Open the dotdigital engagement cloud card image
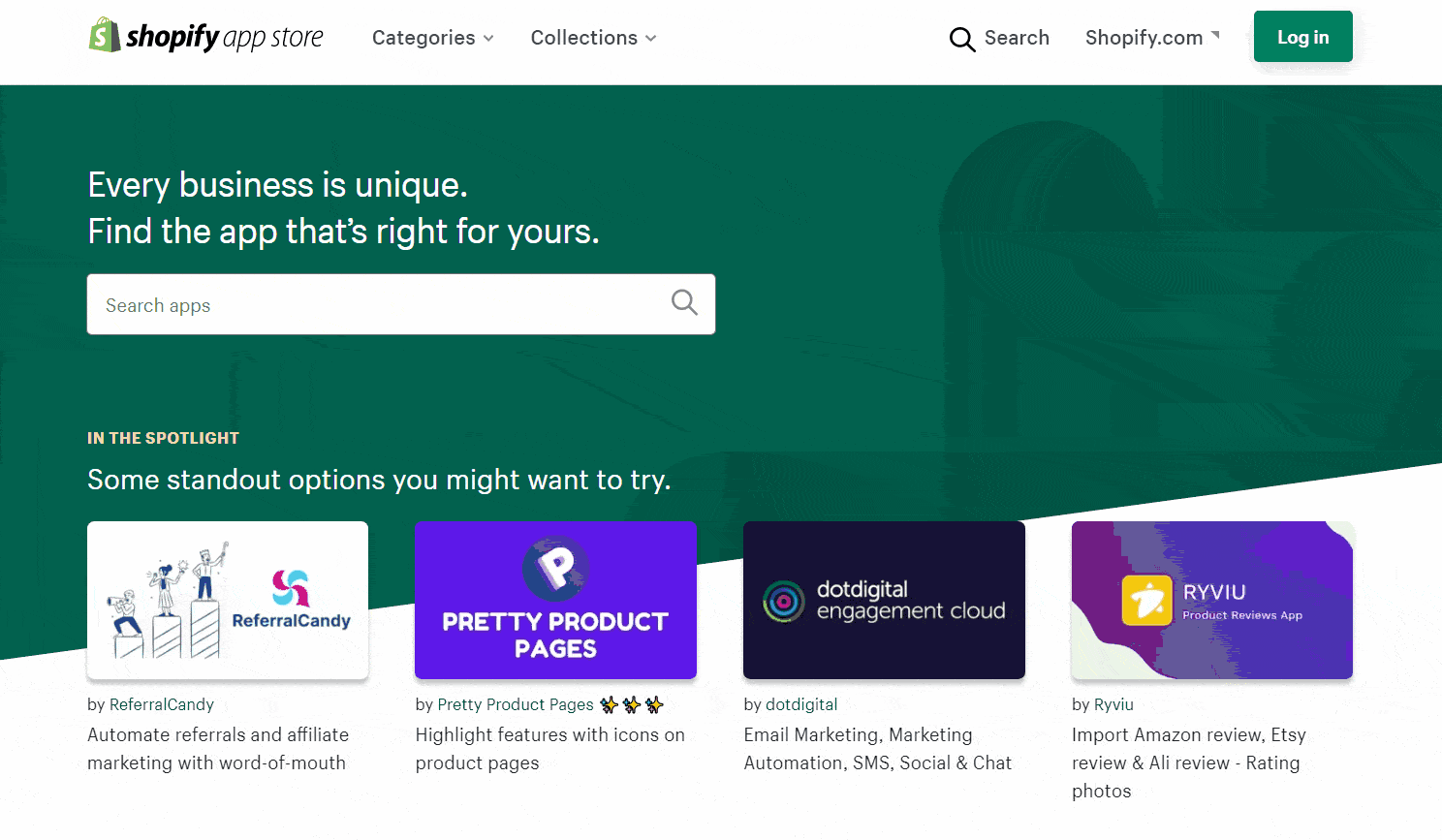1442x840 pixels. pos(884,600)
